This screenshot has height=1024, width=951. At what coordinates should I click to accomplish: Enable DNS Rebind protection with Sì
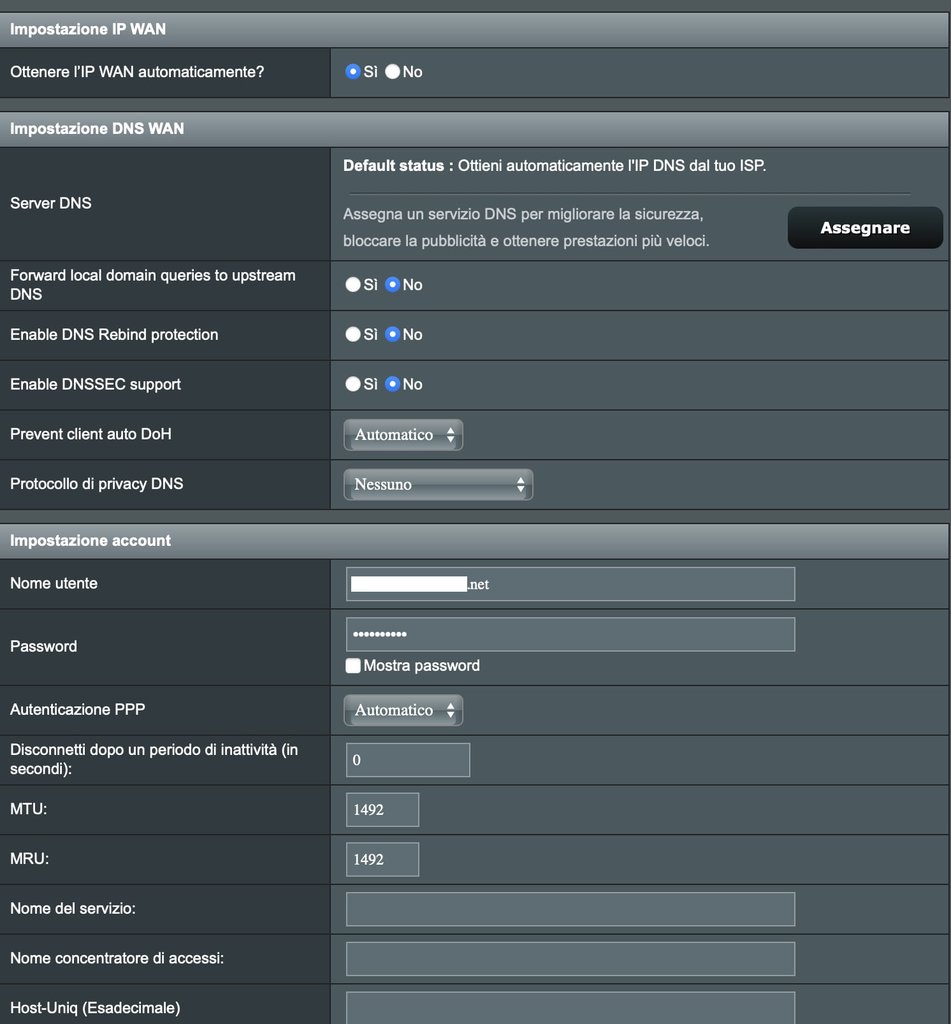click(x=353, y=335)
